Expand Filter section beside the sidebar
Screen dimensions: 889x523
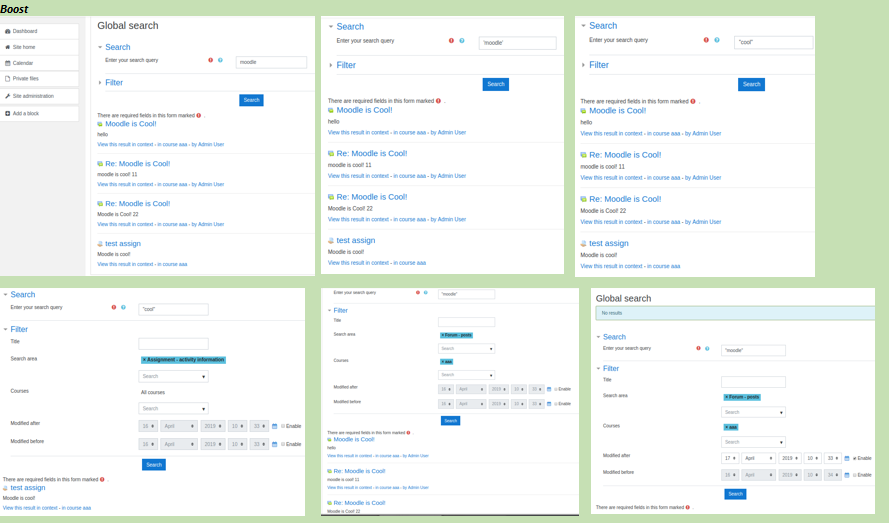[100, 83]
